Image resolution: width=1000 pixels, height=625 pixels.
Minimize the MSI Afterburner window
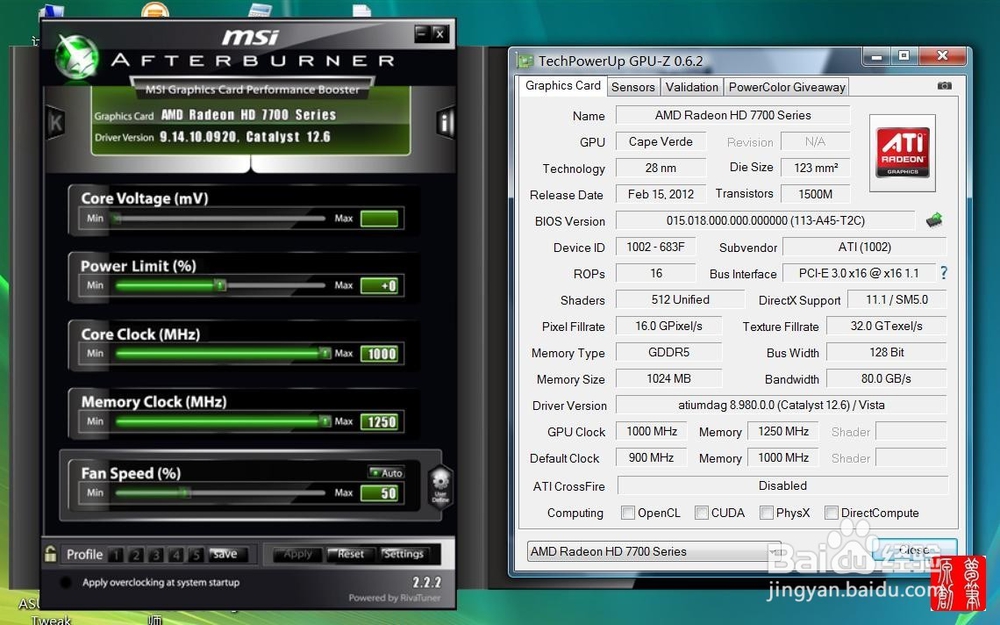pos(421,33)
